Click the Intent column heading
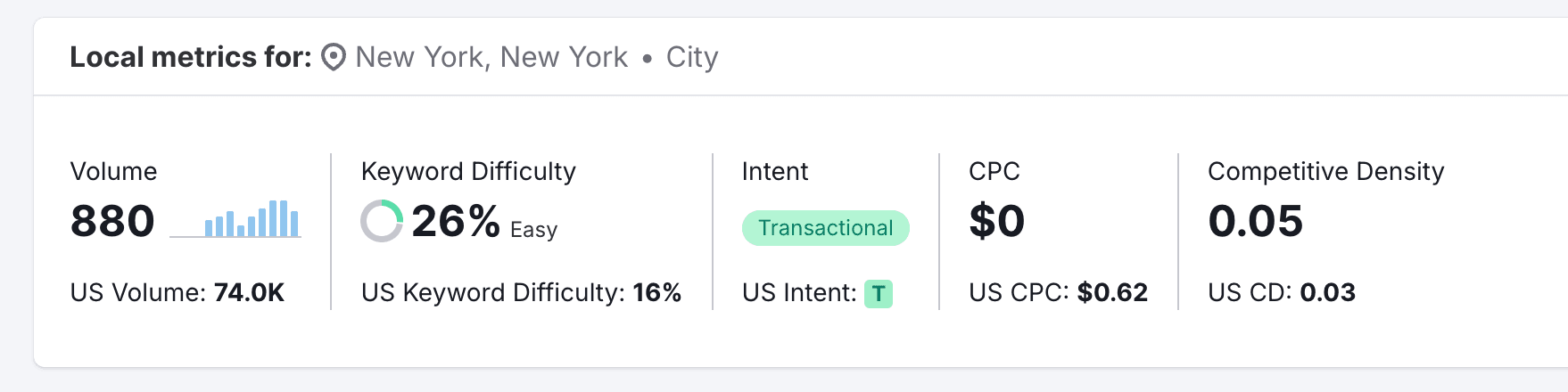1568x392 pixels. coord(775,171)
